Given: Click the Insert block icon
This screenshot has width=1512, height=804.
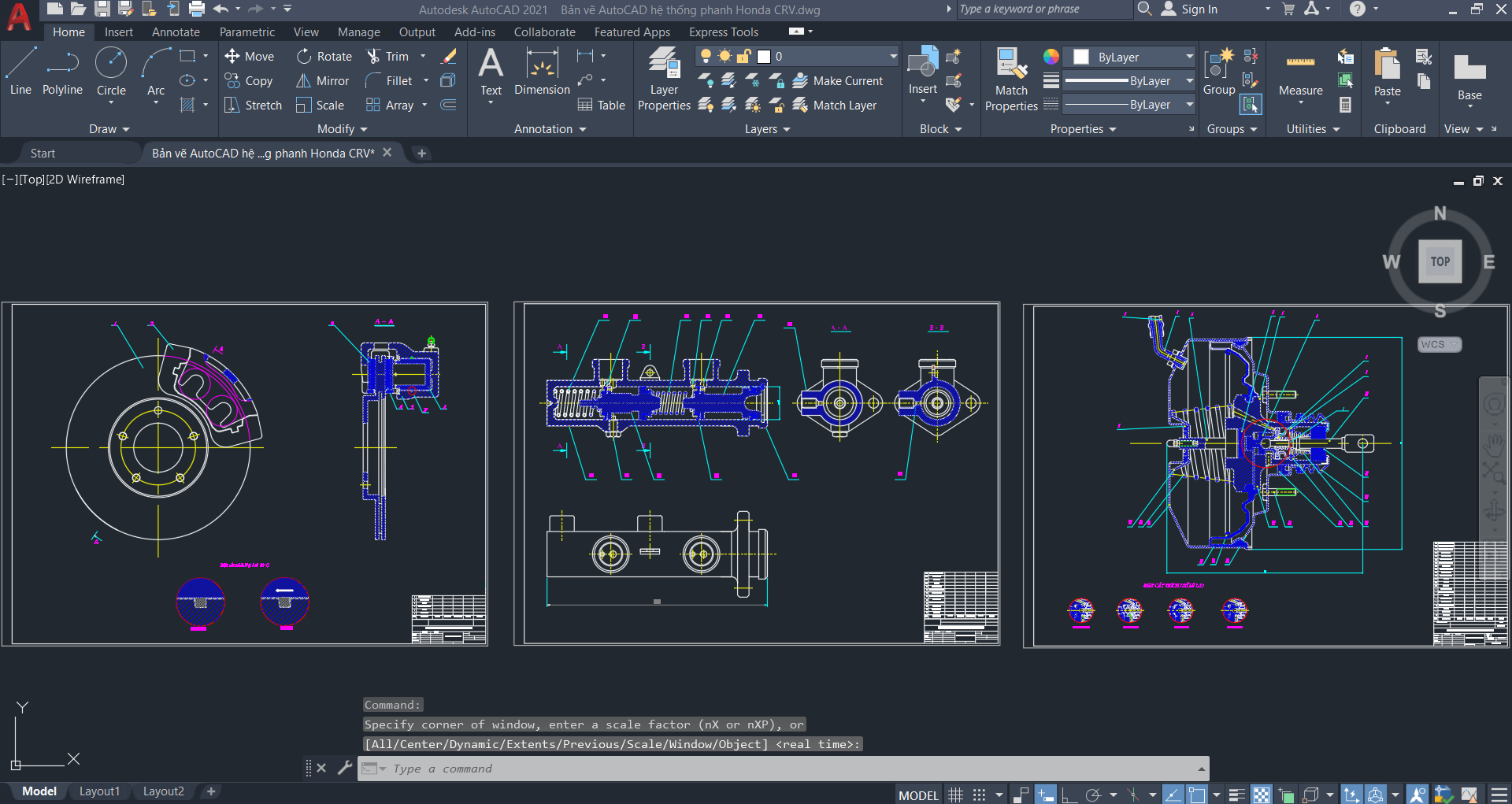Looking at the screenshot, I should pos(923,71).
